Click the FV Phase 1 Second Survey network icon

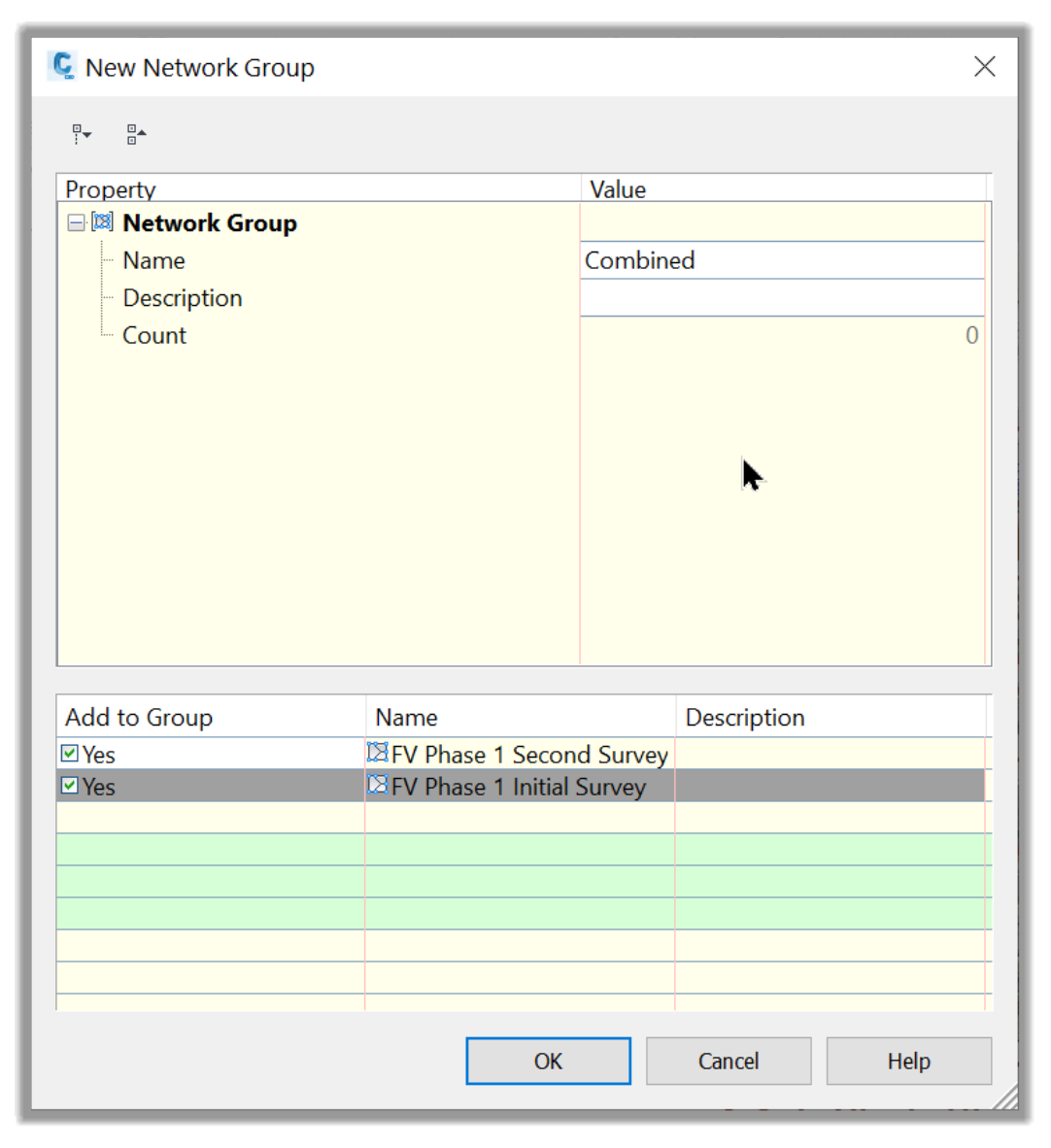tap(377, 752)
